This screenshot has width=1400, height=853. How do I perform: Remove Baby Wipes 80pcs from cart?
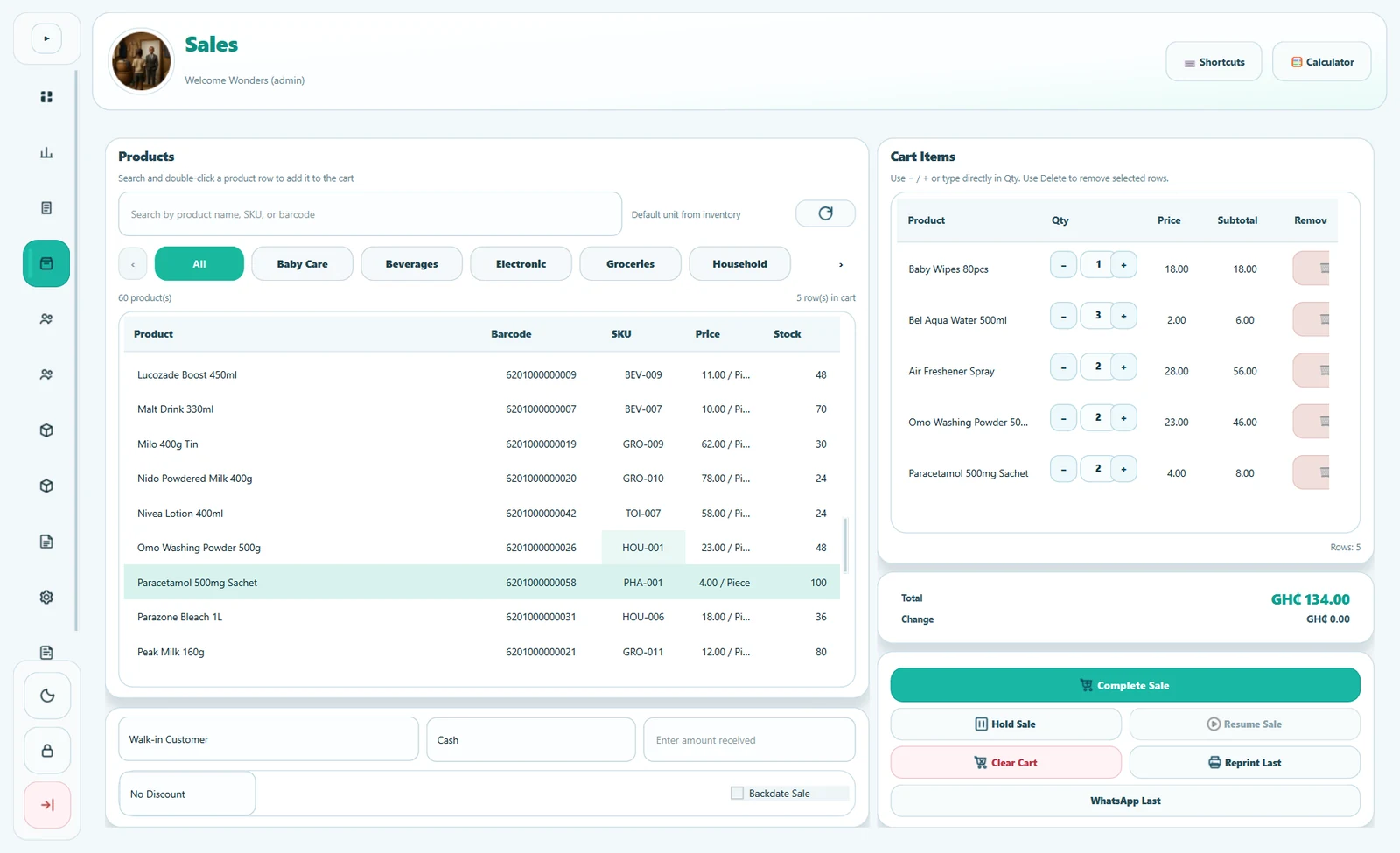(x=1312, y=269)
